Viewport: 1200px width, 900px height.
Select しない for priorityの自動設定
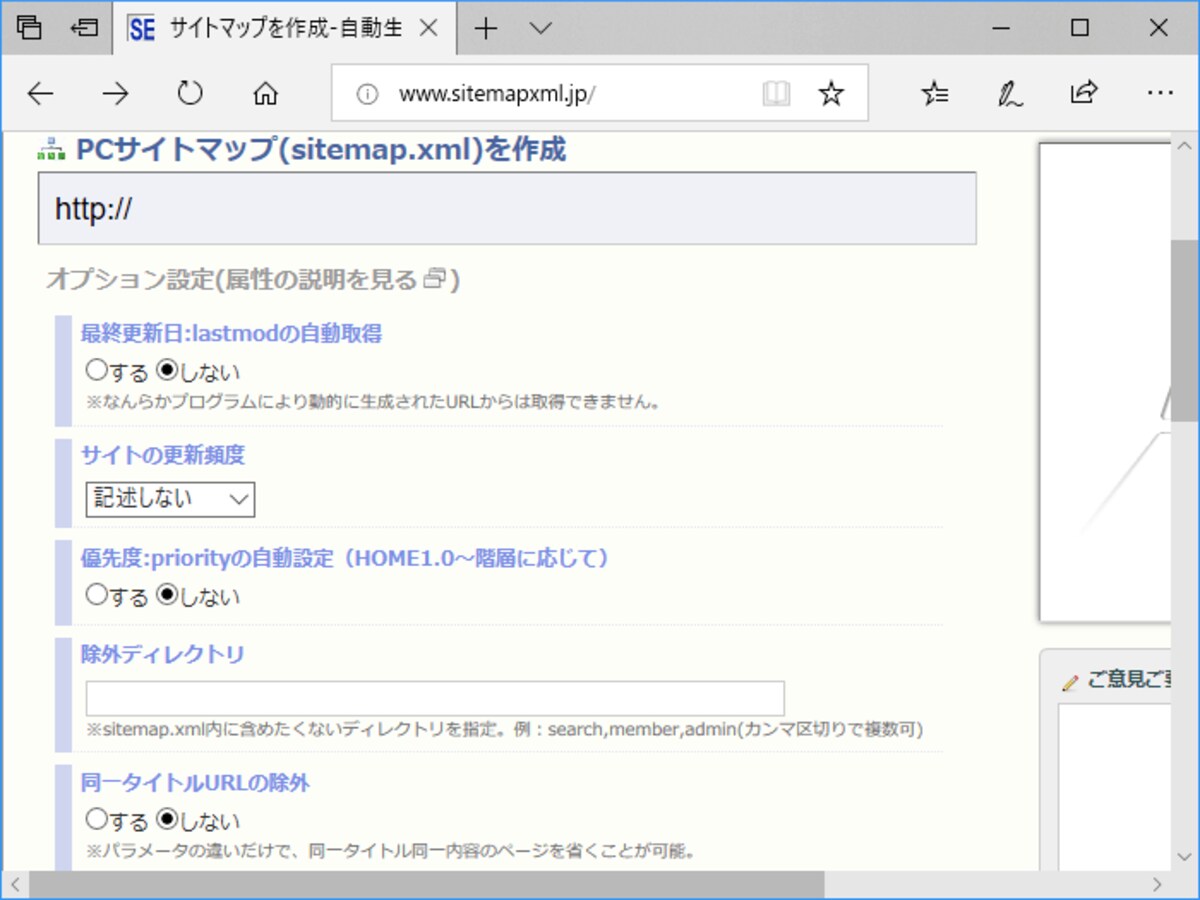pos(168,594)
